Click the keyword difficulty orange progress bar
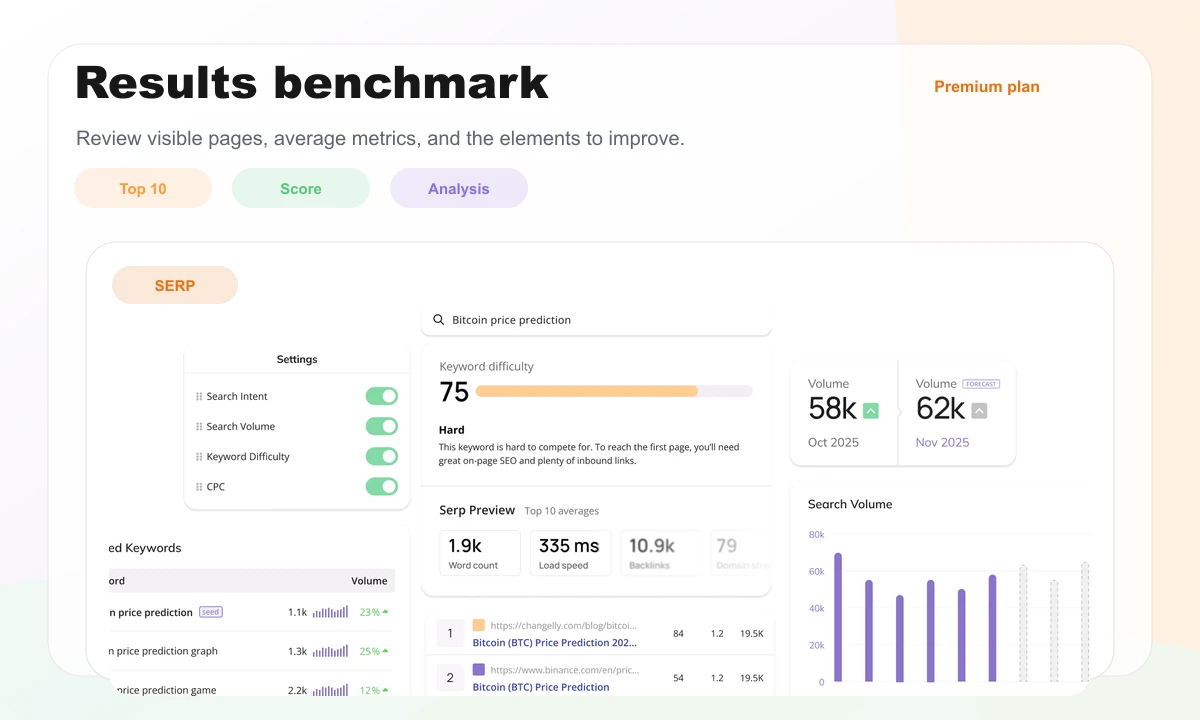The height and width of the screenshot is (720, 1200). coord(587,391)
